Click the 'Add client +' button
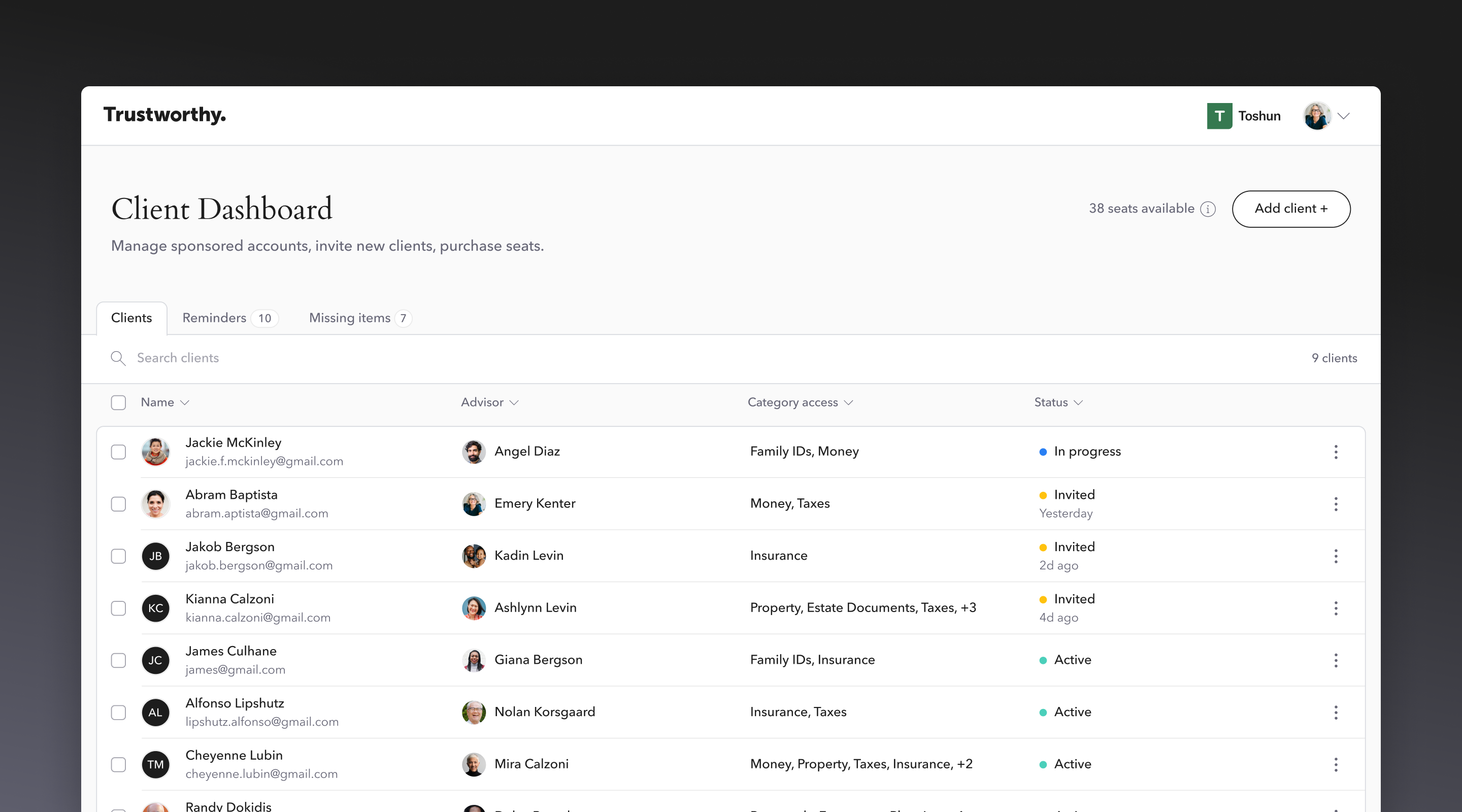This screenshot has width=1462, height=812. (x=1290, y=208)
